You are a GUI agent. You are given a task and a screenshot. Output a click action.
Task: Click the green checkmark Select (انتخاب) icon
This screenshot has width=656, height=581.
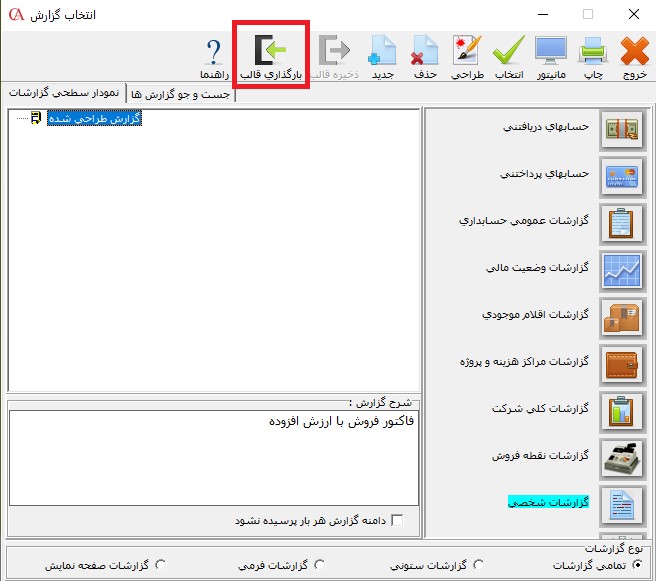(x=509, y=57)
